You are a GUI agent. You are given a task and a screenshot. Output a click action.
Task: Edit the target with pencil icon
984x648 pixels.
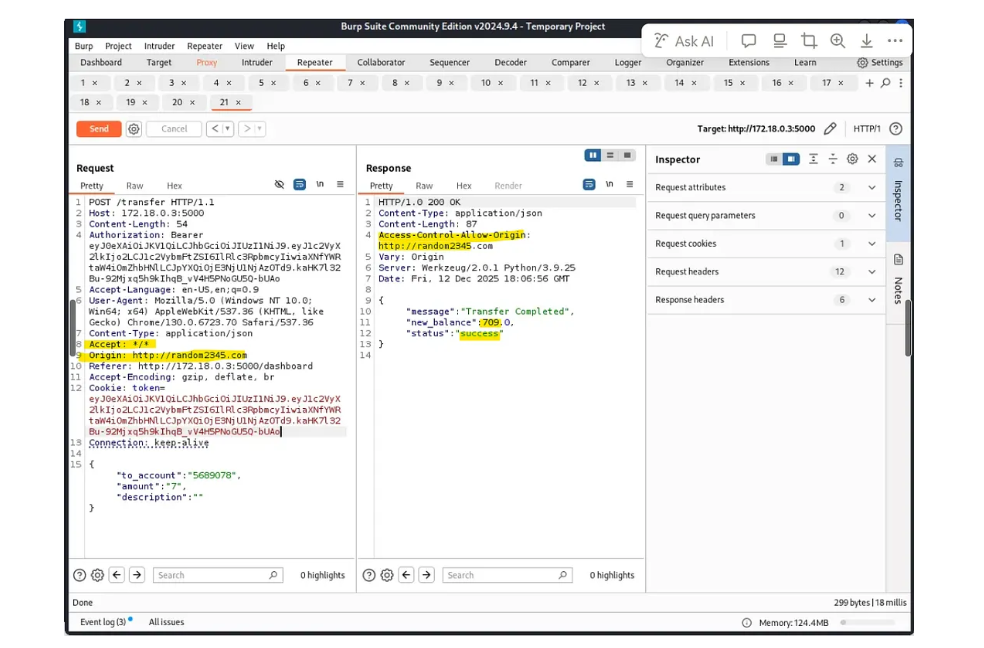[x=830, y=129]
